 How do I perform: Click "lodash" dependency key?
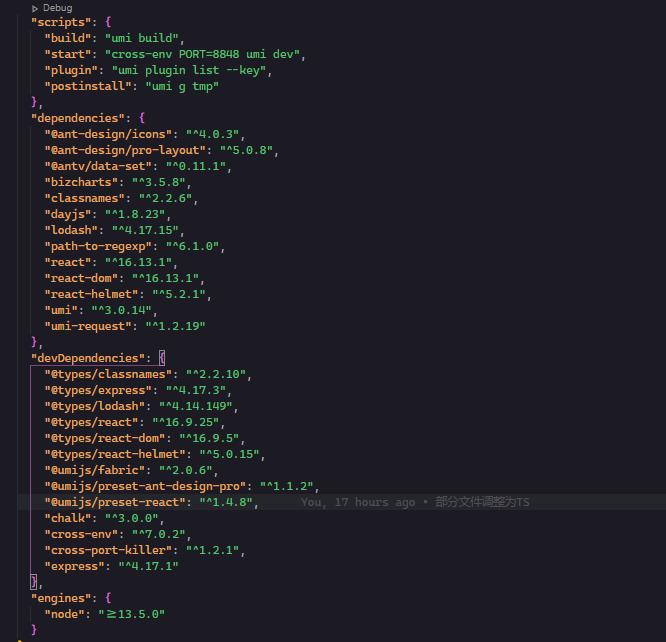[71, 230]
